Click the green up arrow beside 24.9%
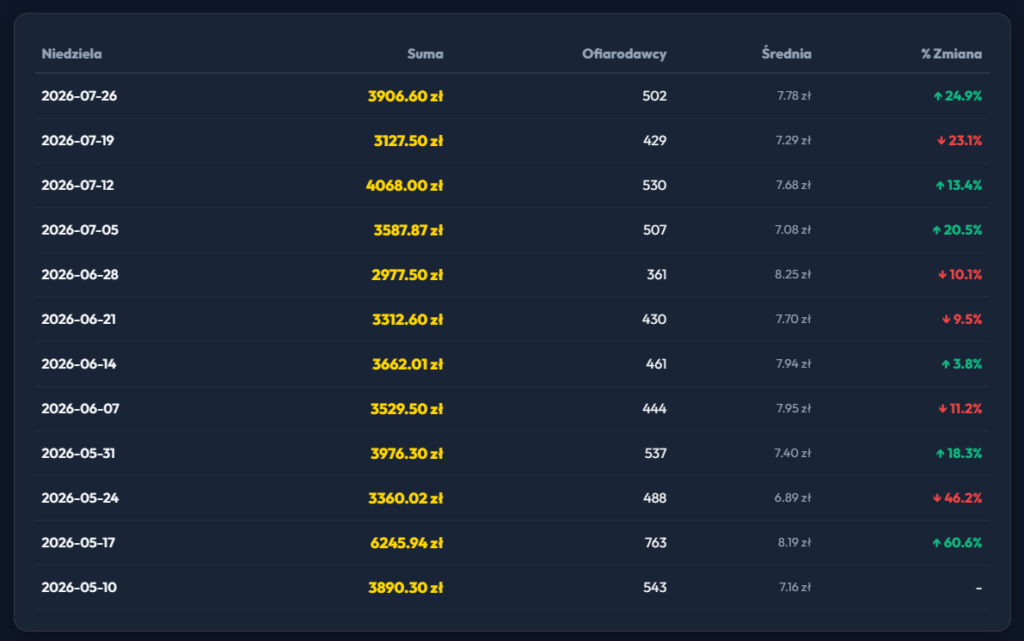The width and height of the screenshot is (1024, 641). click(x=937, y=96)
